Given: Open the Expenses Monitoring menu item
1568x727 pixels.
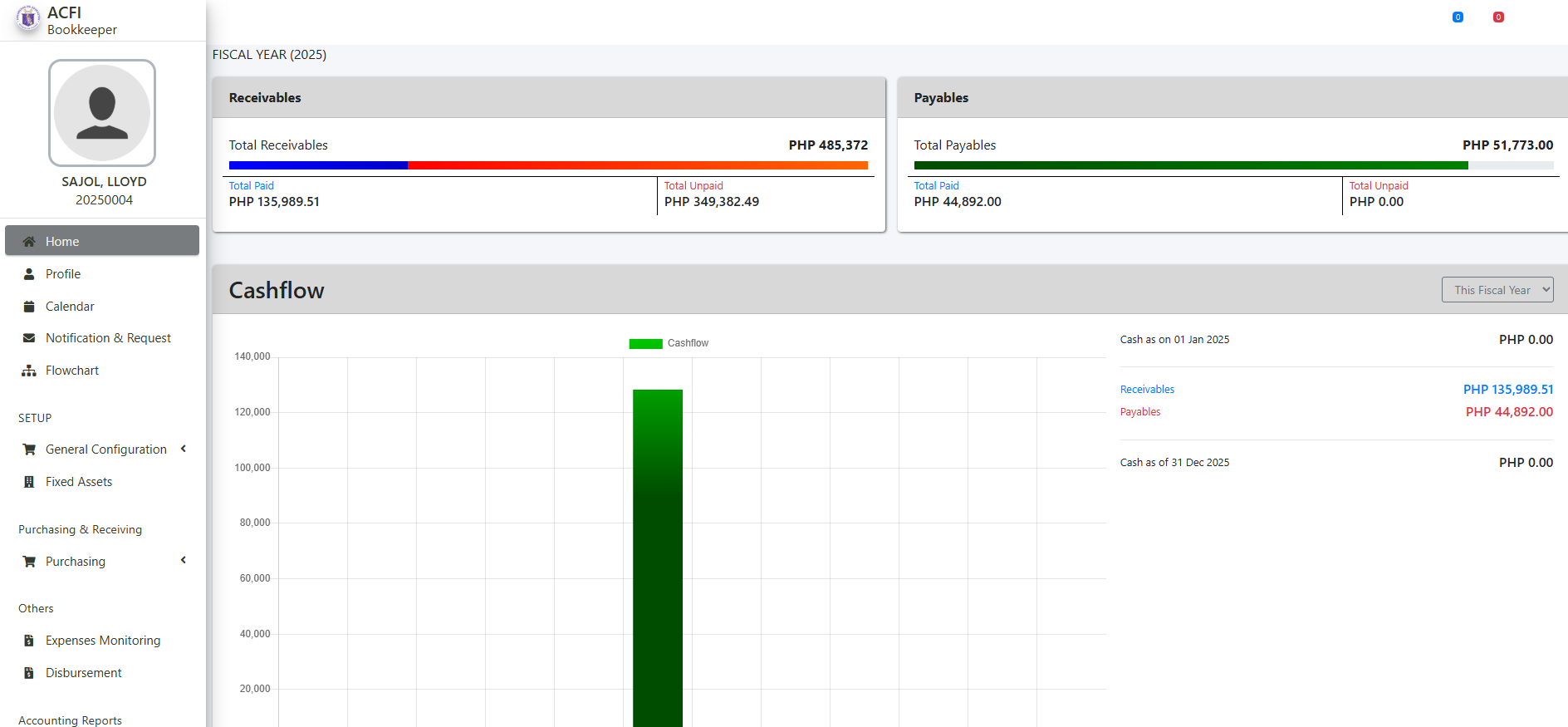Looking at the screenshot, I should pos(103,641).
